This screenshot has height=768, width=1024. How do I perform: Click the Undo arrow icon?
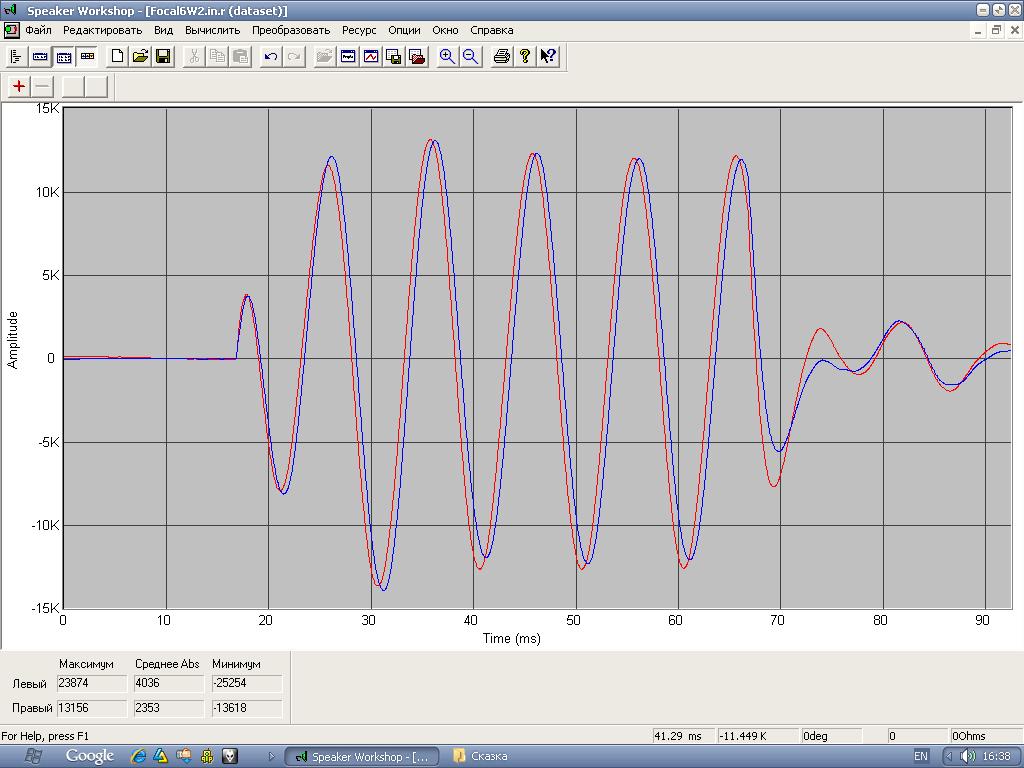(270, 57)
